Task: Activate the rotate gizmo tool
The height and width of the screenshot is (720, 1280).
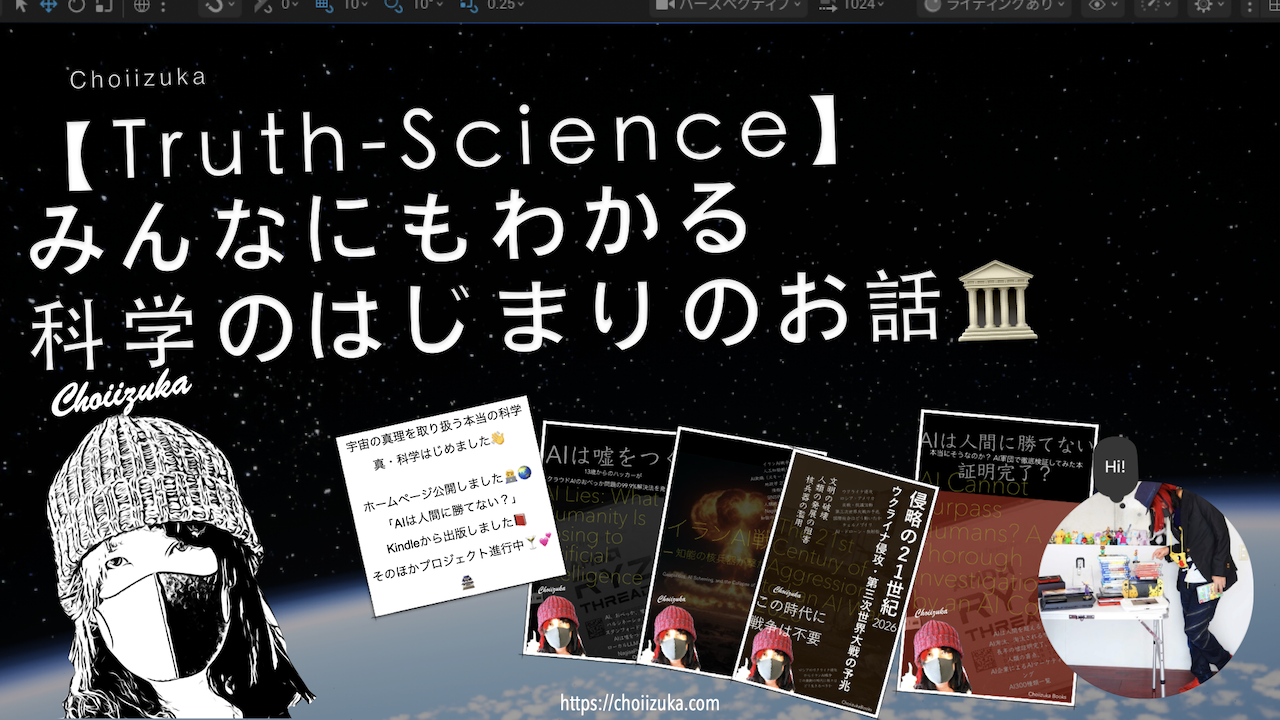Action: click(x=77, y=5)
